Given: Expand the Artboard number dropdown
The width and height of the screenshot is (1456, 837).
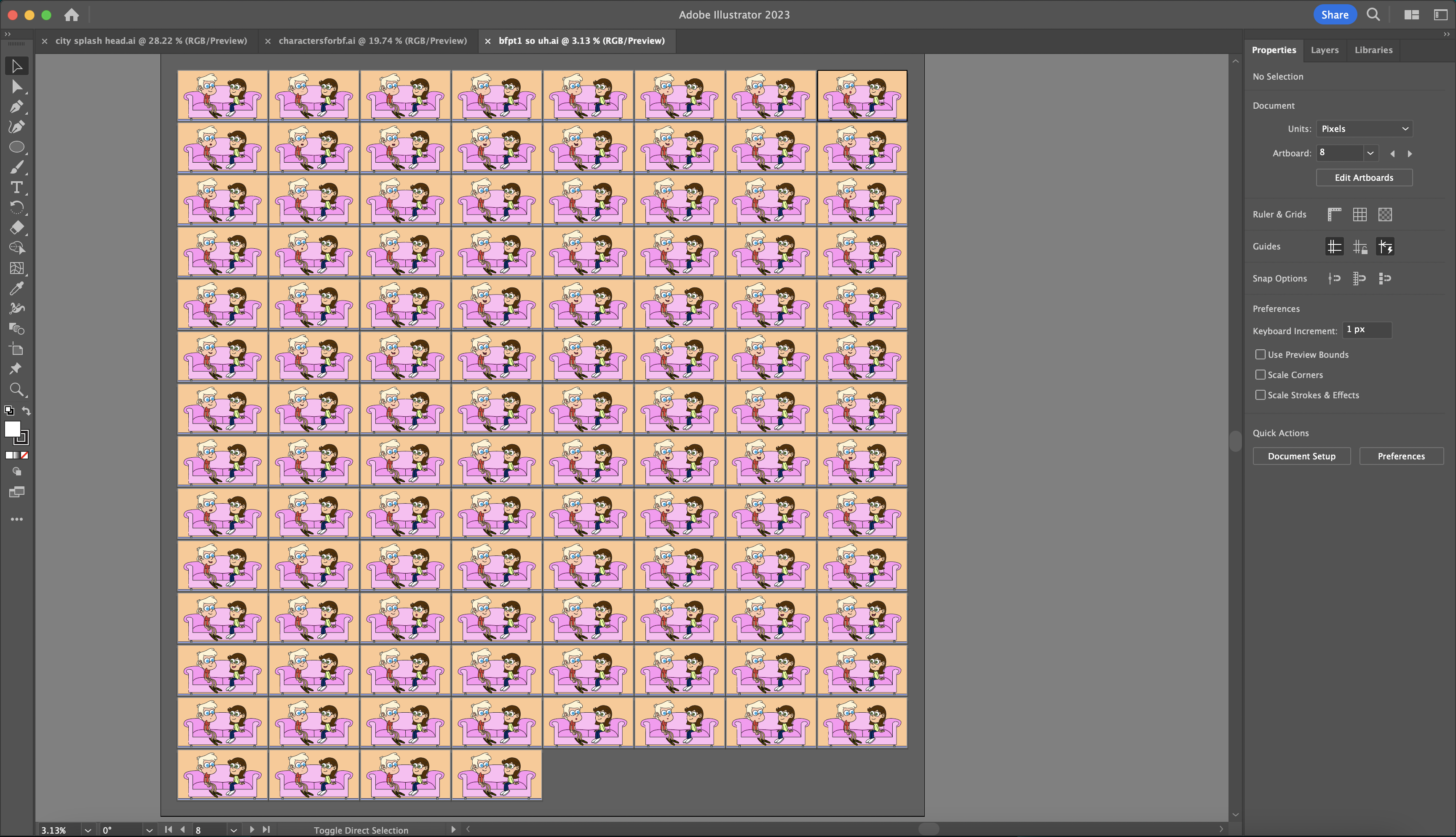Looking at the screenshot, I should pos(1370,153).
